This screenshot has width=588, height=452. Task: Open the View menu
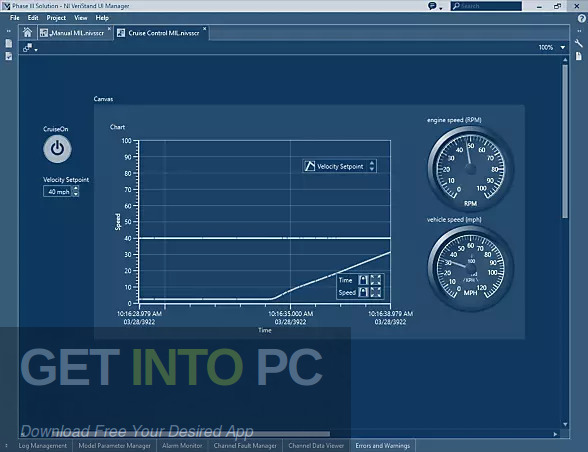pos(81,18)
